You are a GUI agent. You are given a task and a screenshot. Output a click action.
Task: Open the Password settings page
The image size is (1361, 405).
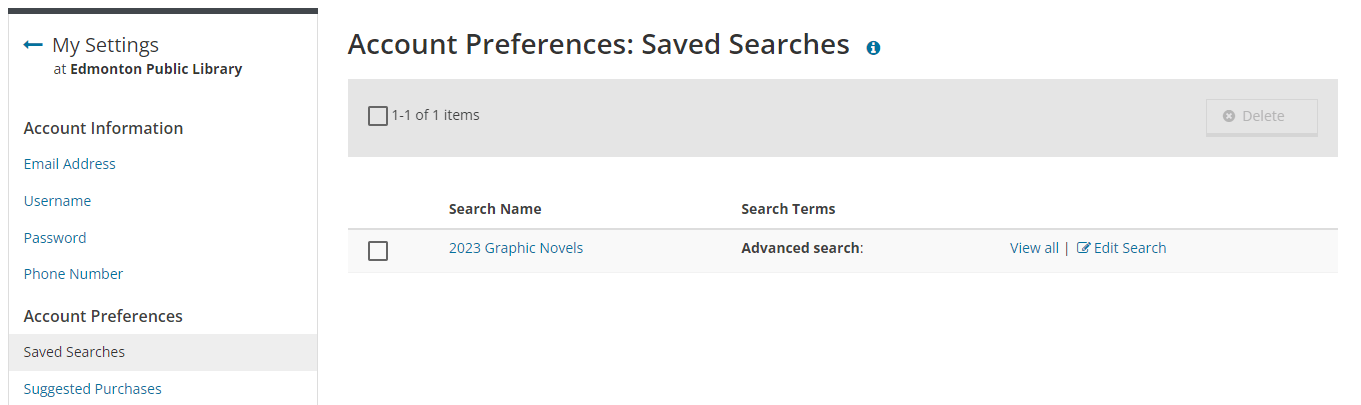[55, 238]
